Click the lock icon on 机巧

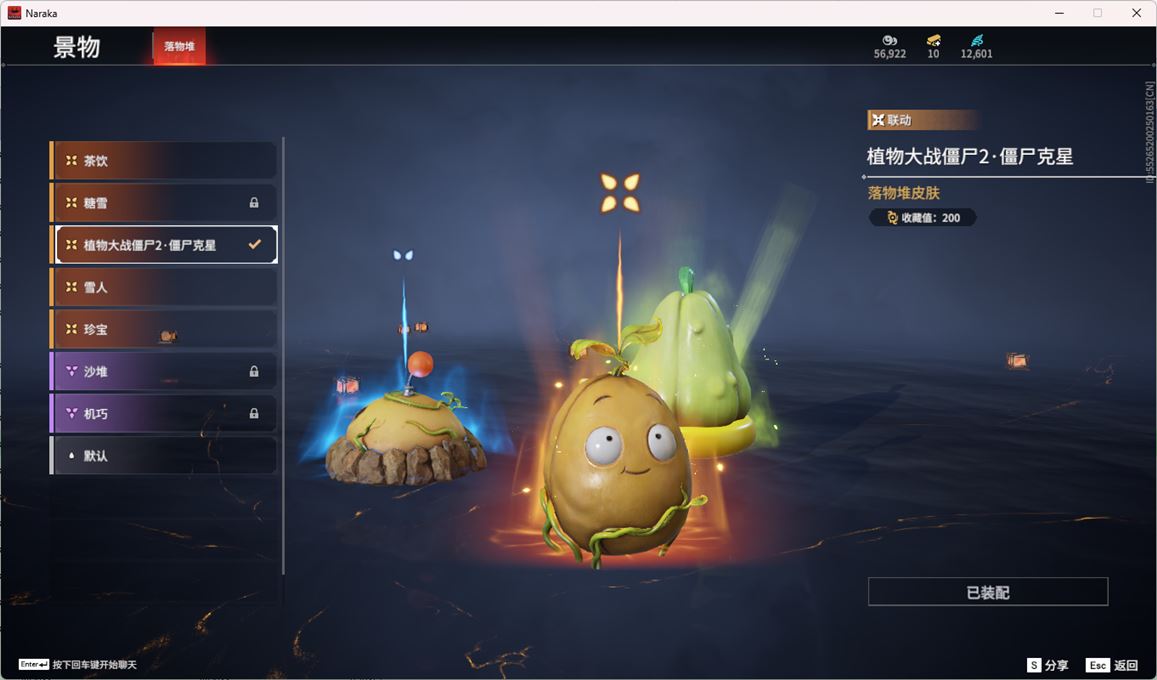click(254, 413)
